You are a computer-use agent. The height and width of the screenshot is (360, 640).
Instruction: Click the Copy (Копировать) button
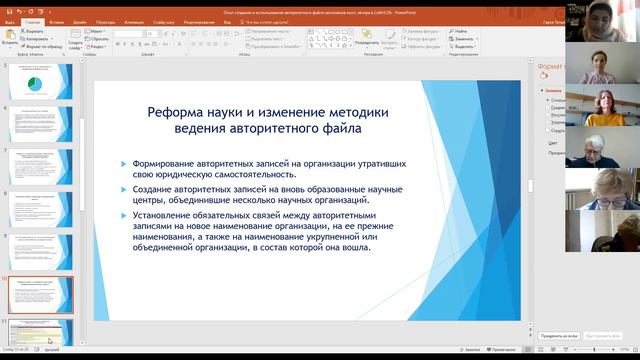pyautogui.click(x=35, y=39)
